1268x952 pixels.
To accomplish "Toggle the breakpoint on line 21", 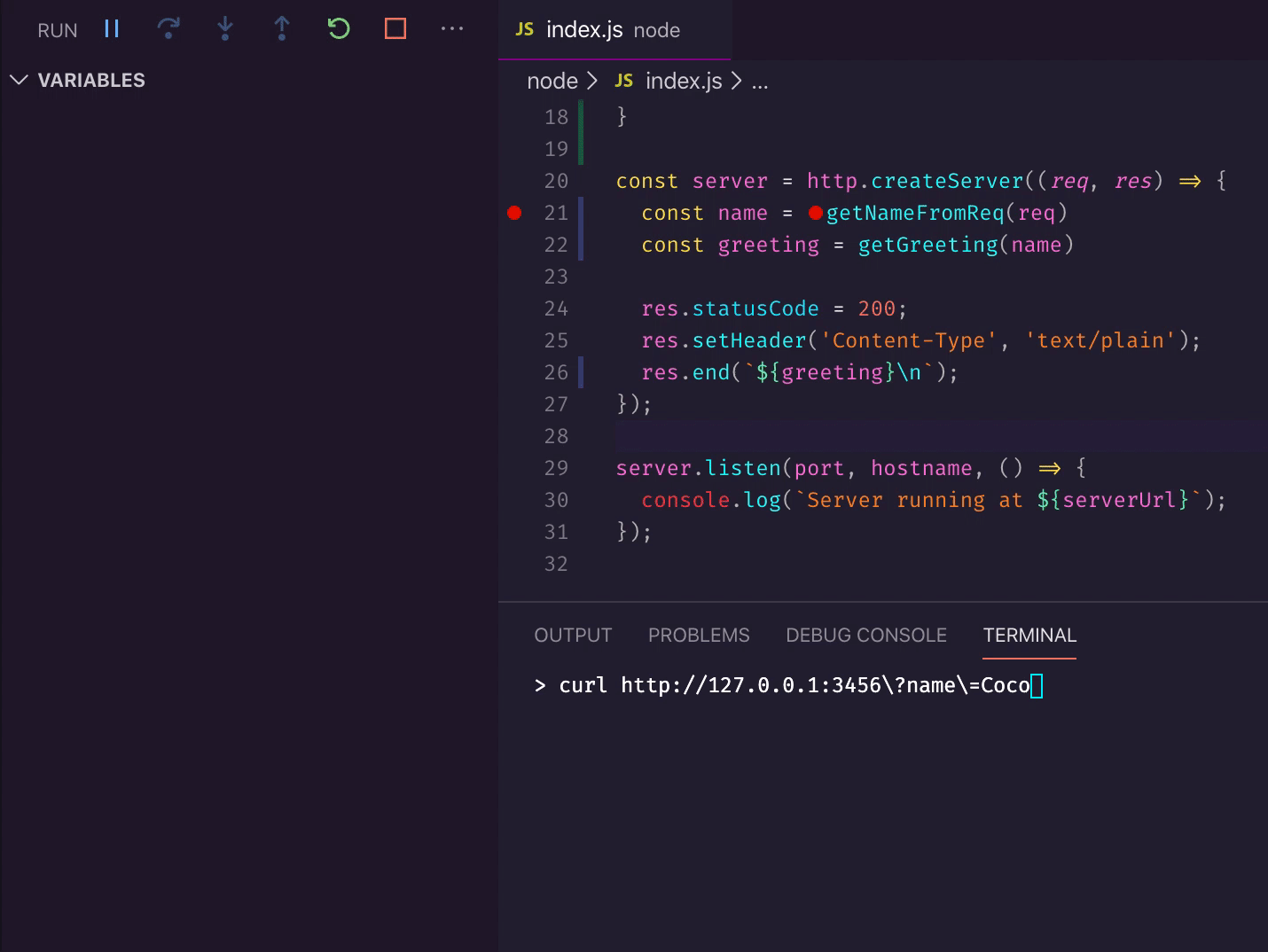I will coord(514,213).
